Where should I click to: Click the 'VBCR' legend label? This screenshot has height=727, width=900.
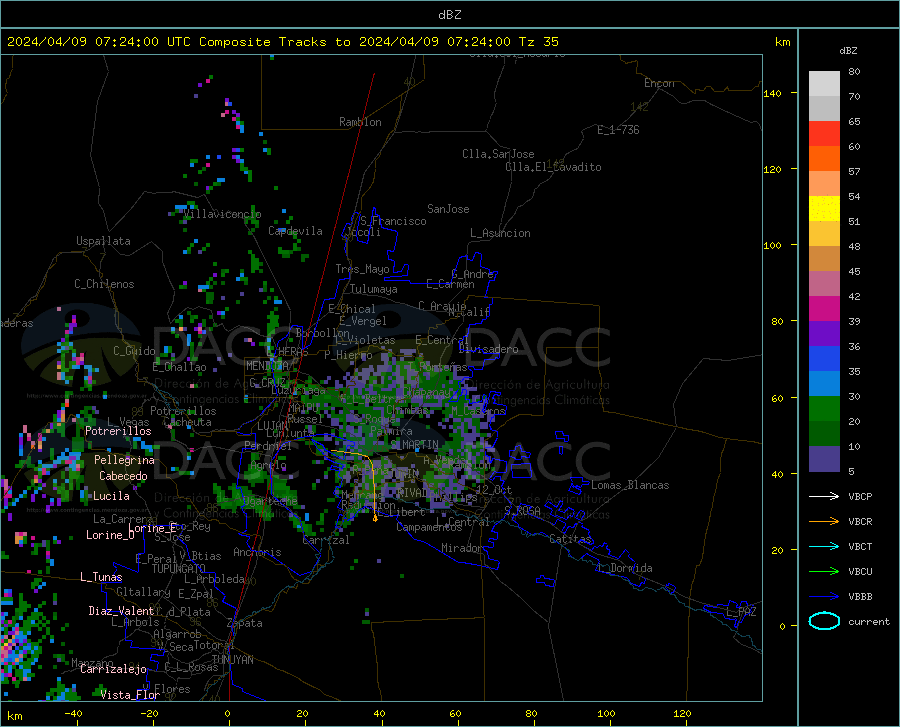point(860,522)
